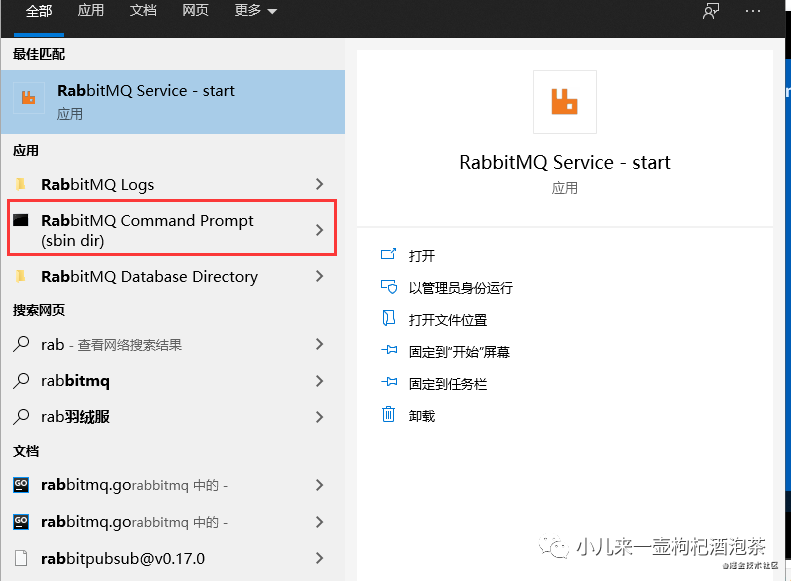Expand RabbitMQ Database Directory details arrow

pyautogui.click(x=319, y=276)
